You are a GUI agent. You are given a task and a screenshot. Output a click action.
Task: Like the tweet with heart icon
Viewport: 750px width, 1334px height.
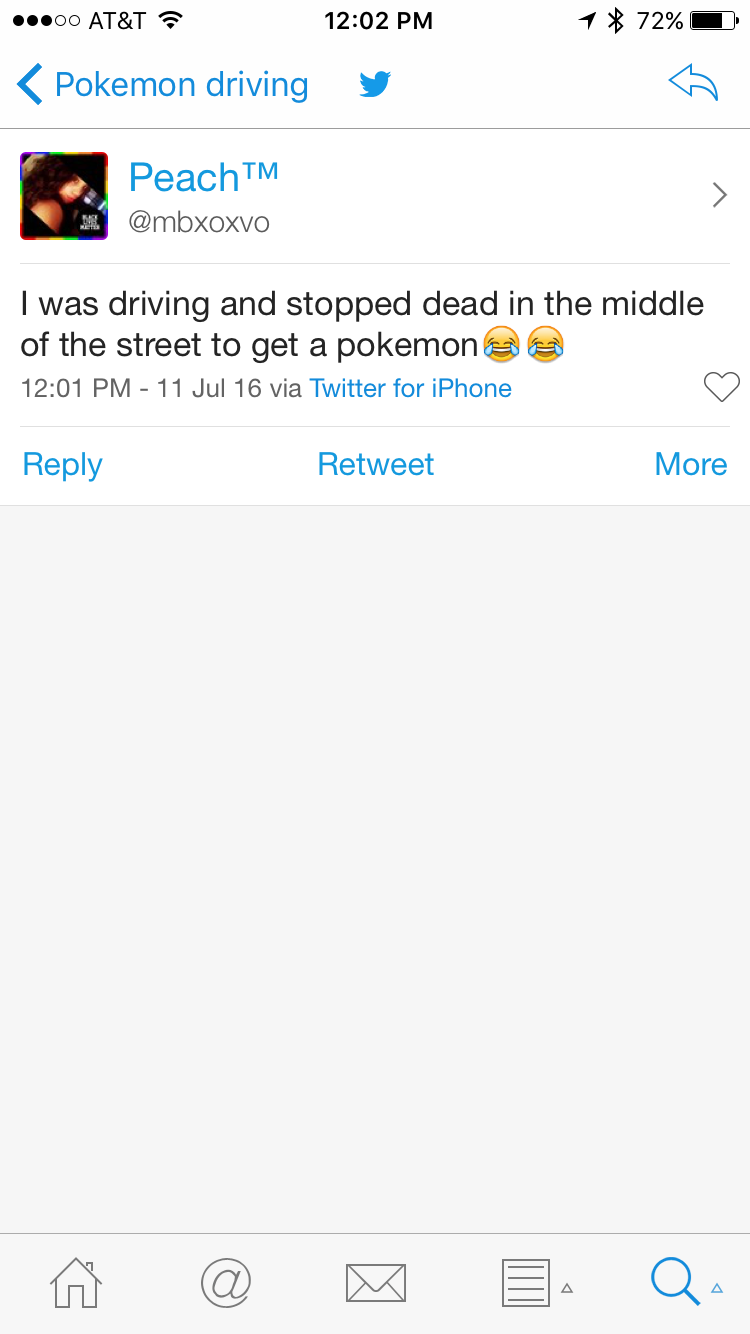point(721,387)
